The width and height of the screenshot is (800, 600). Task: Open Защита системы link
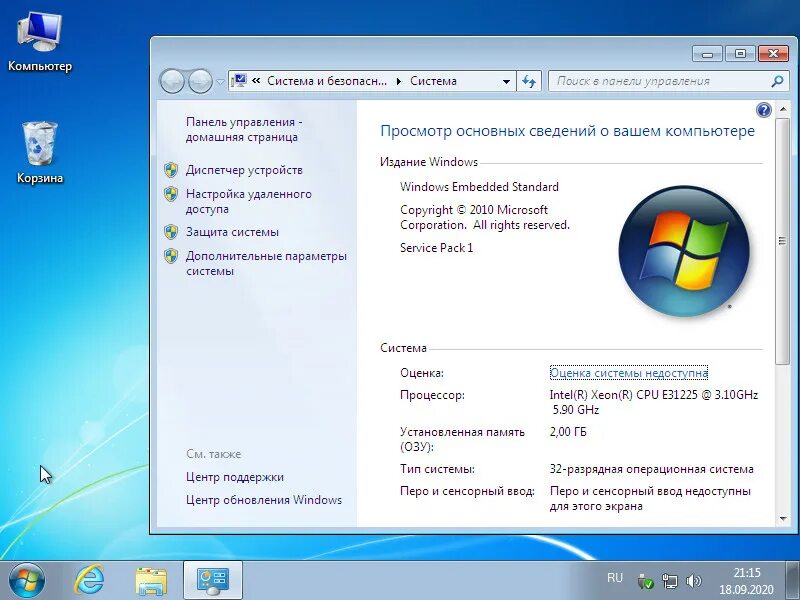(232, 232)
